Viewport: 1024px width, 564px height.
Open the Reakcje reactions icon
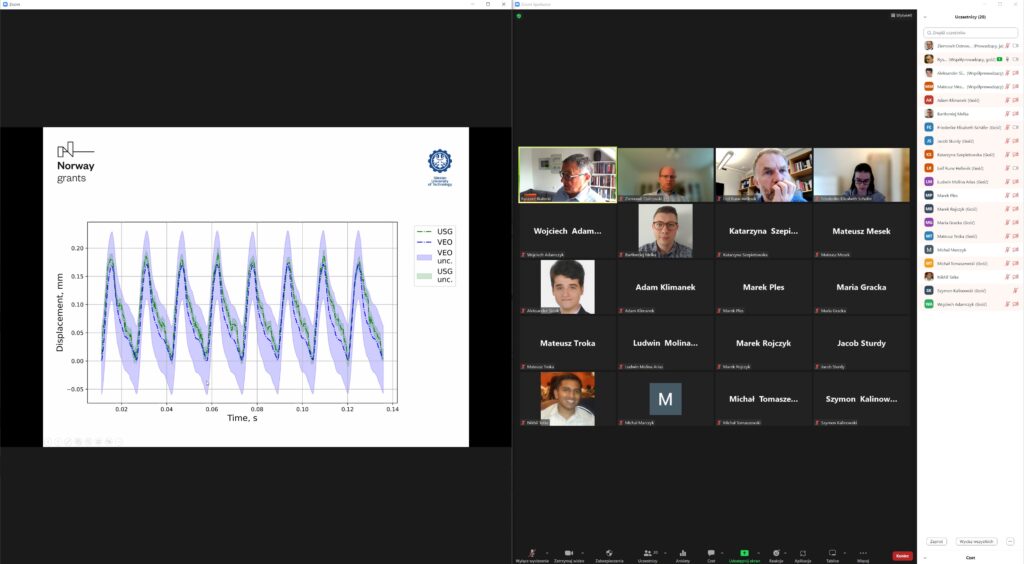coord(775,552)
